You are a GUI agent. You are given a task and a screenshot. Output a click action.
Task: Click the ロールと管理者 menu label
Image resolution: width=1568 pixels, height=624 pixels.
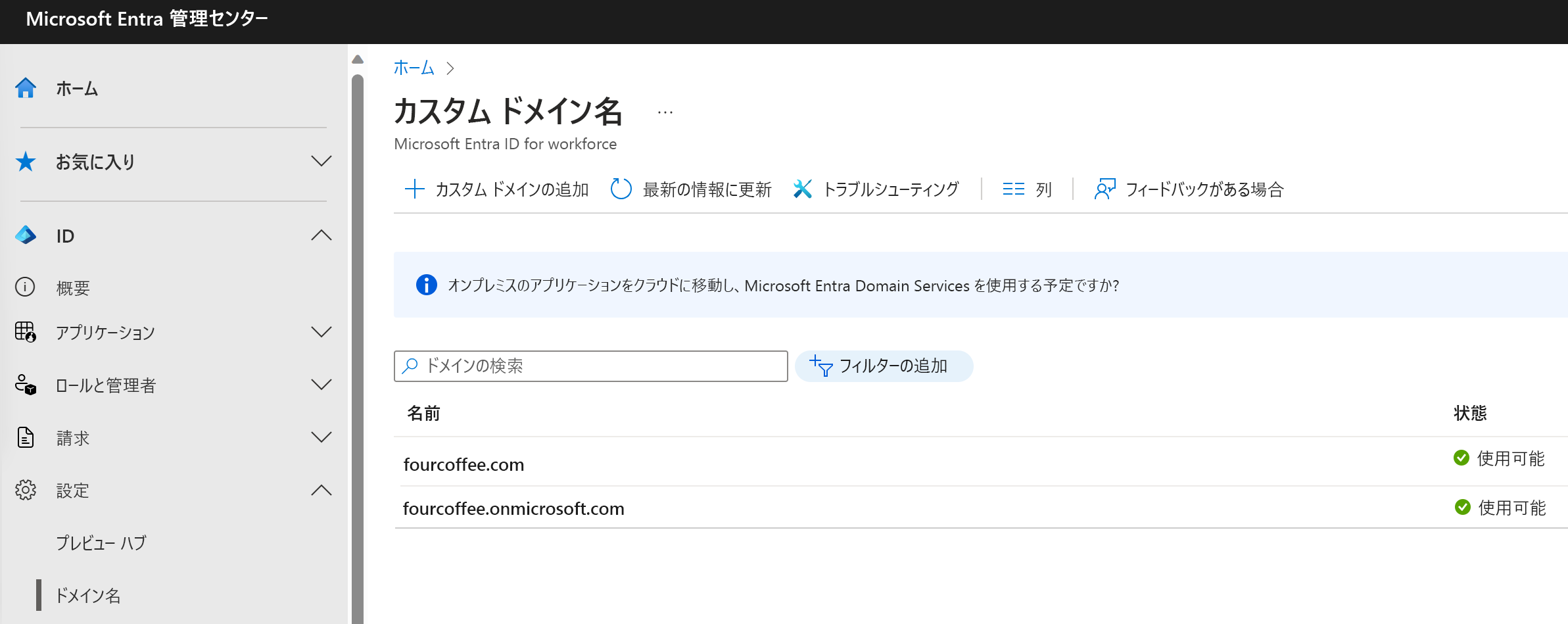tap(106, 385)
